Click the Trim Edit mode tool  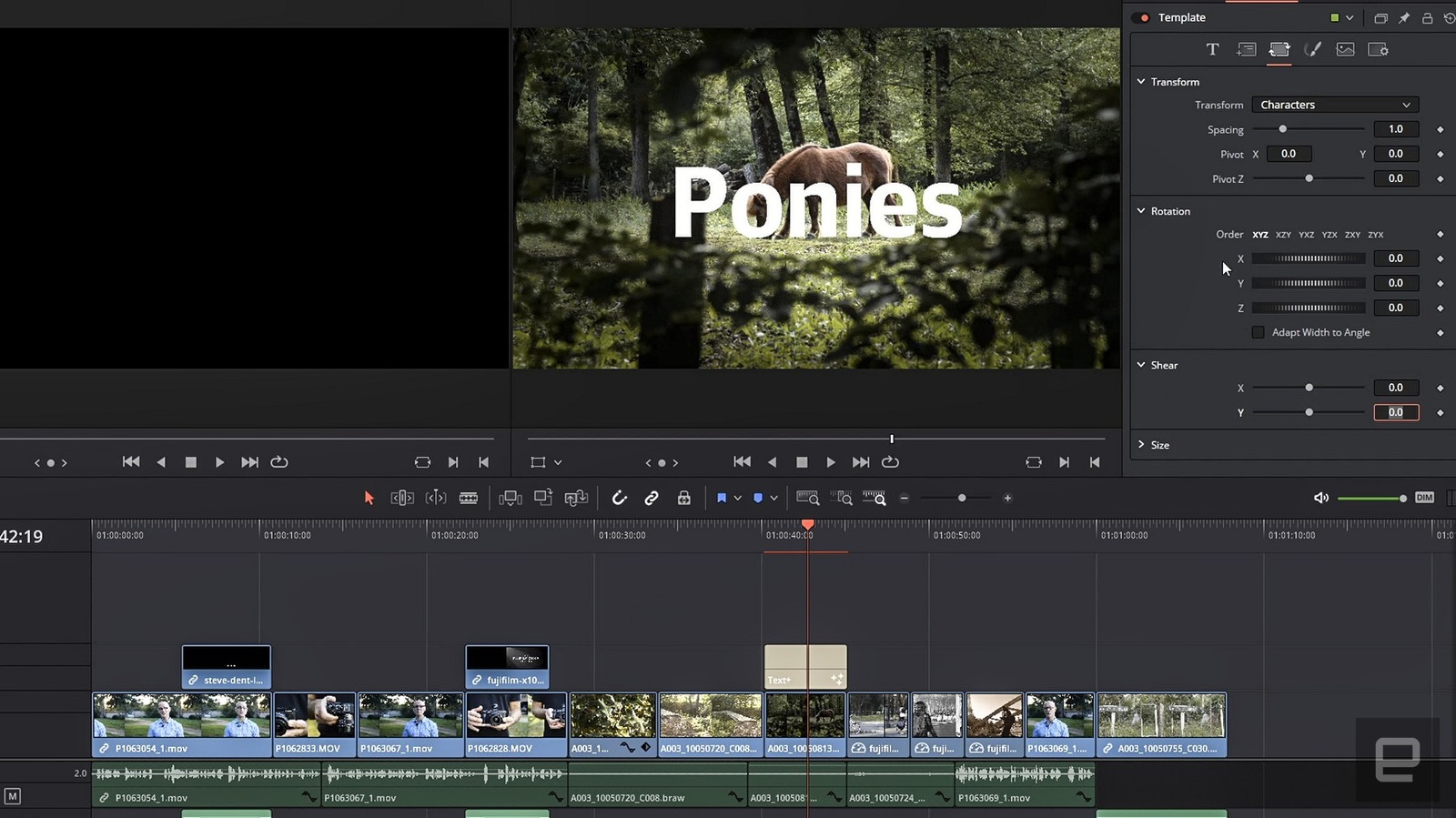402,498
